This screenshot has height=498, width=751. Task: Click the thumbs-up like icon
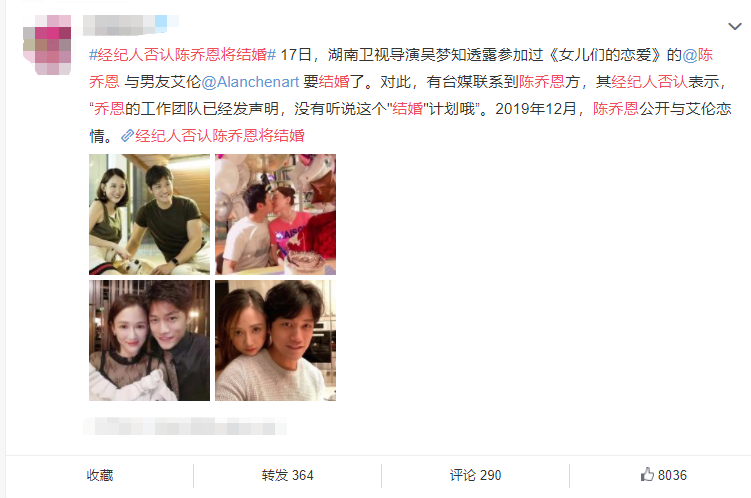point(647,474)
